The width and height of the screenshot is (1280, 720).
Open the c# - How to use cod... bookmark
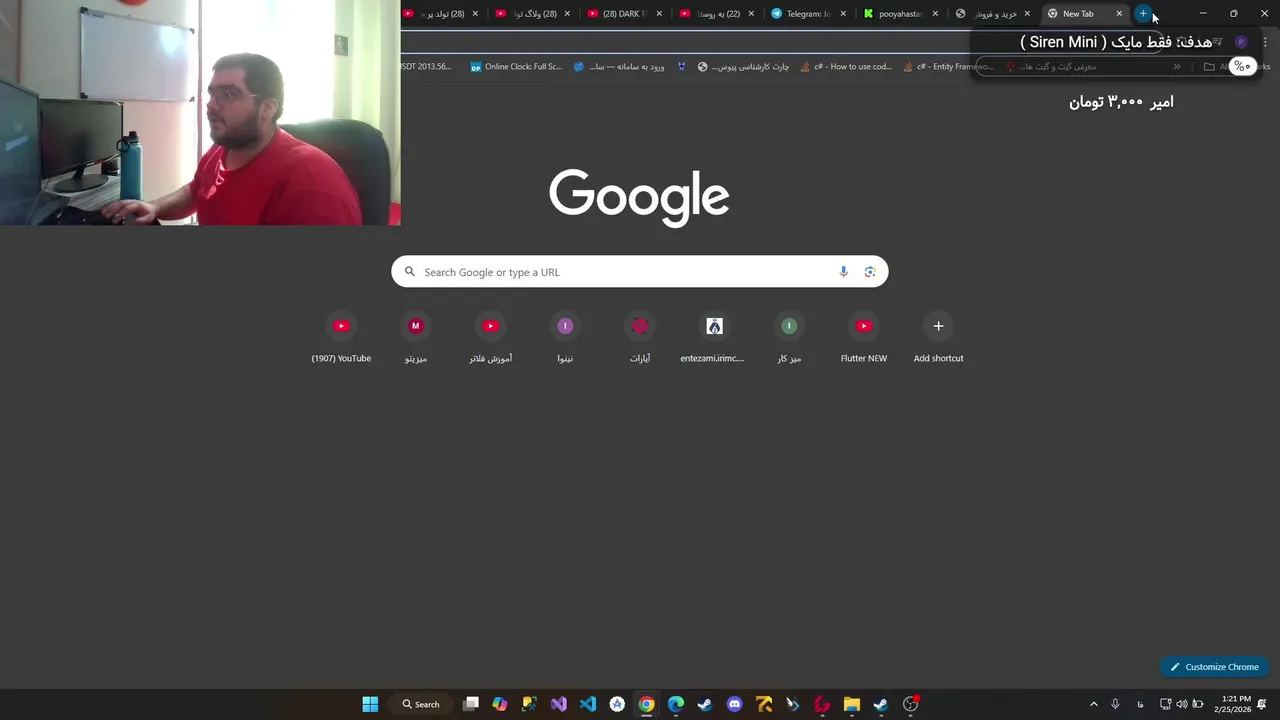click(846, 67)
